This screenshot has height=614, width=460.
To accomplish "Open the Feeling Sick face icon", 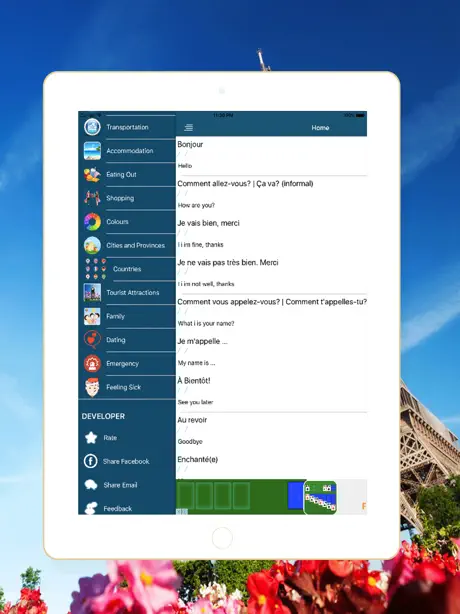I will 92,387.
